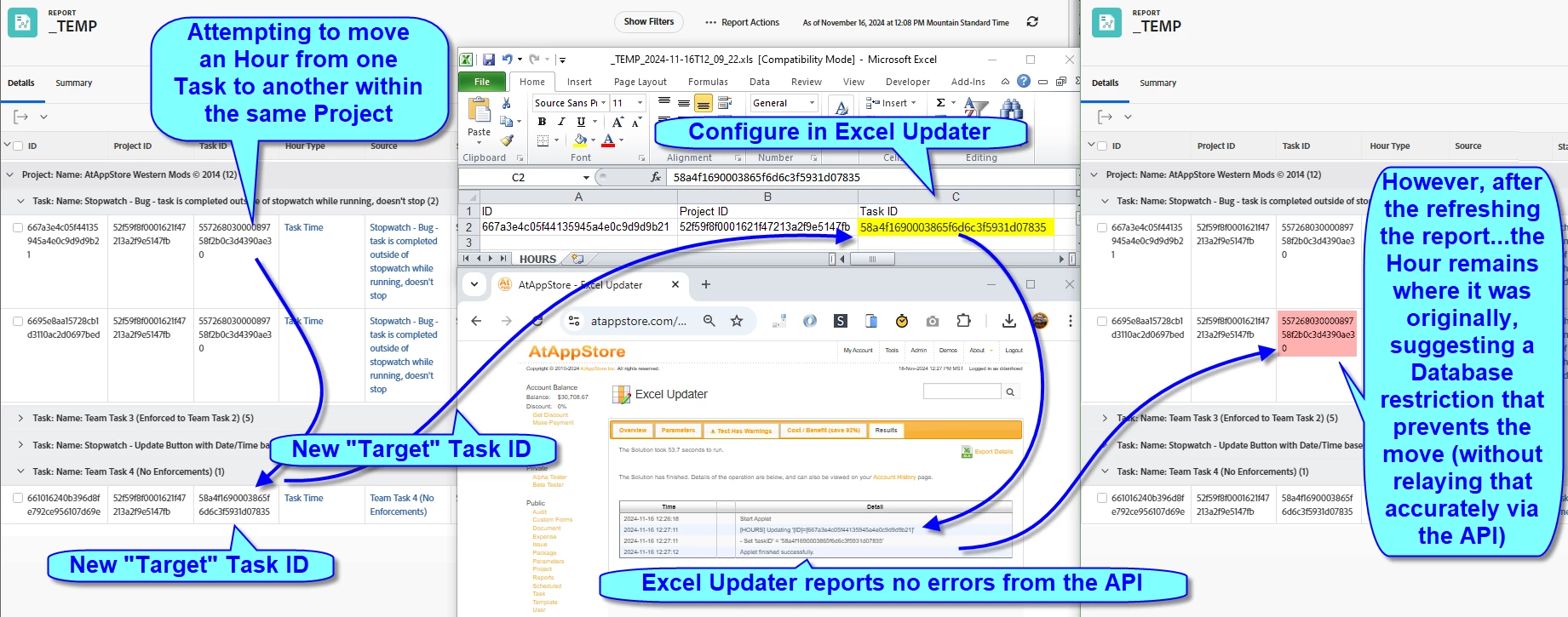The width and height of the screenshot is (1568, 617).
Task: Undo the last action in Excel
Action: pyautogui.click(x=507, y=60)
